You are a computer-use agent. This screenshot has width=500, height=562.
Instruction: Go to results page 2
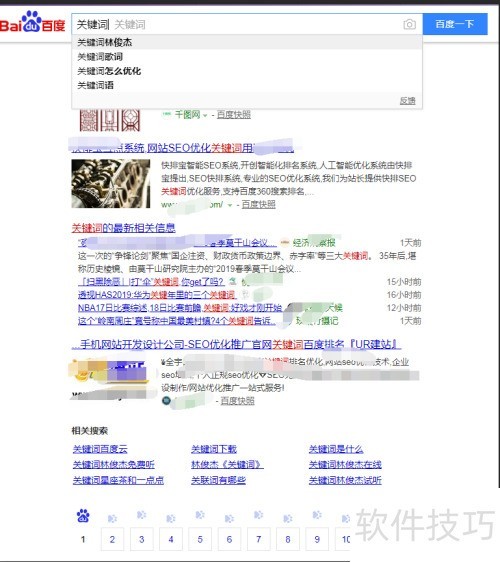pos(112,539)
